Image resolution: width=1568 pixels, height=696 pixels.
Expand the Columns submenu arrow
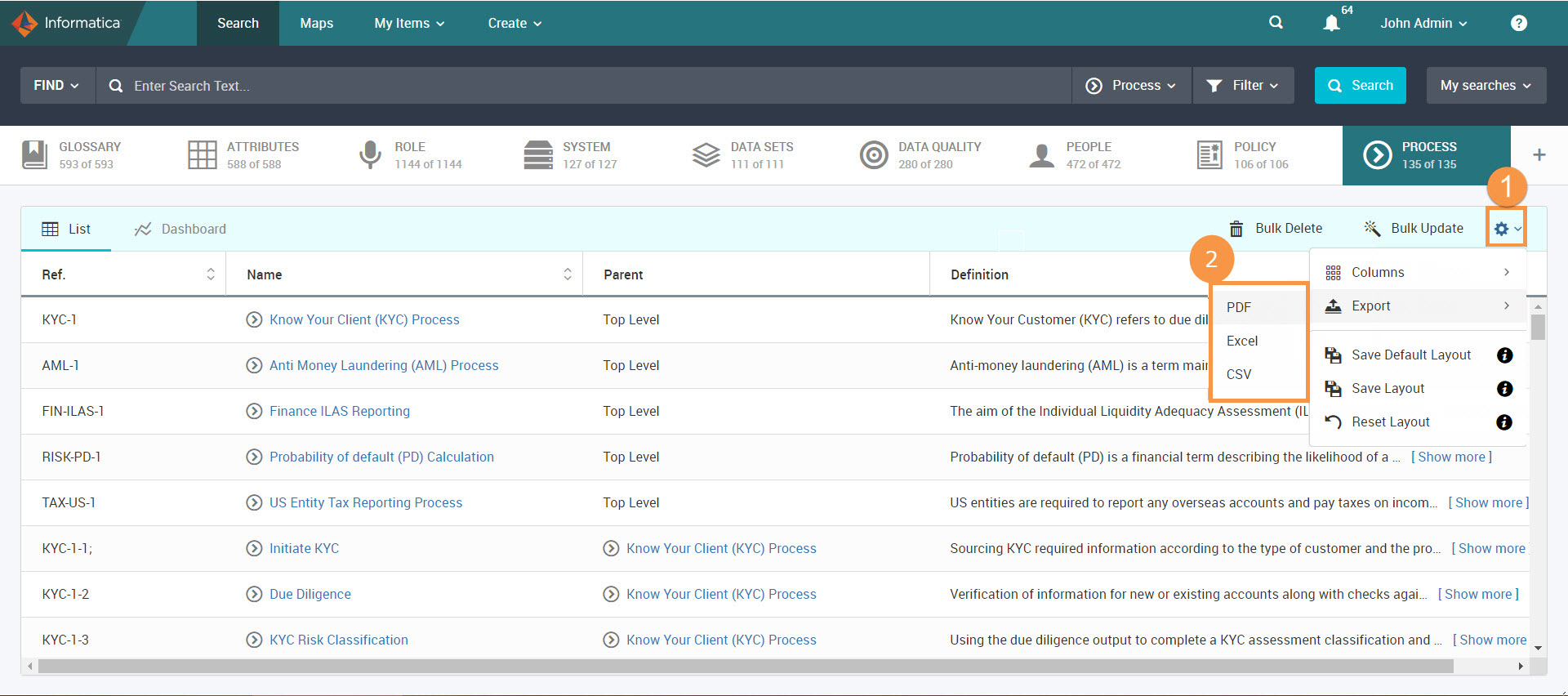coord(1507,272)
